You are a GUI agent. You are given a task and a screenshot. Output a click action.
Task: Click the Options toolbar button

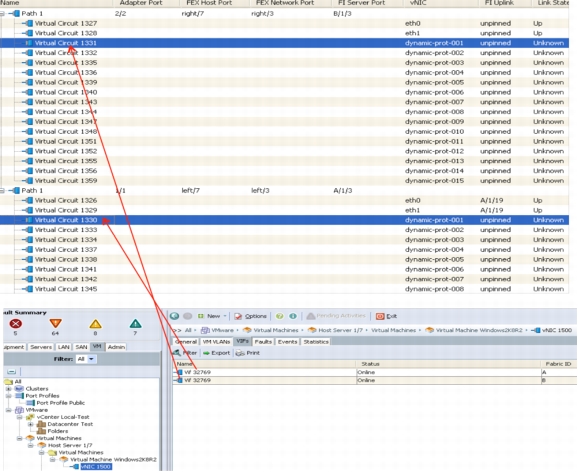coord(250,316)
